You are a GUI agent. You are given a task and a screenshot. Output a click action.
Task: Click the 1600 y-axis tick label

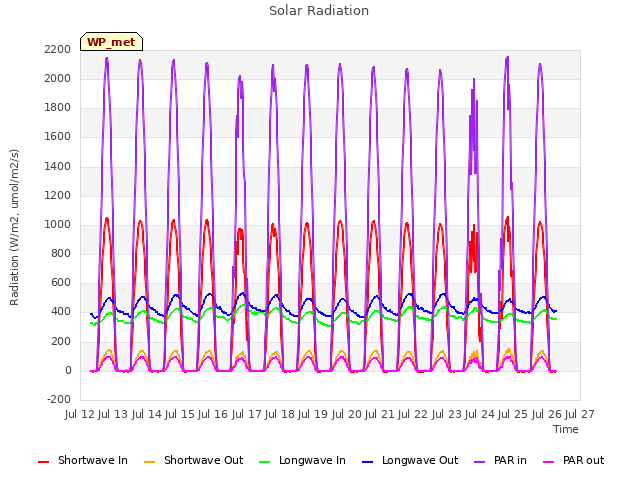pos(58,137)
